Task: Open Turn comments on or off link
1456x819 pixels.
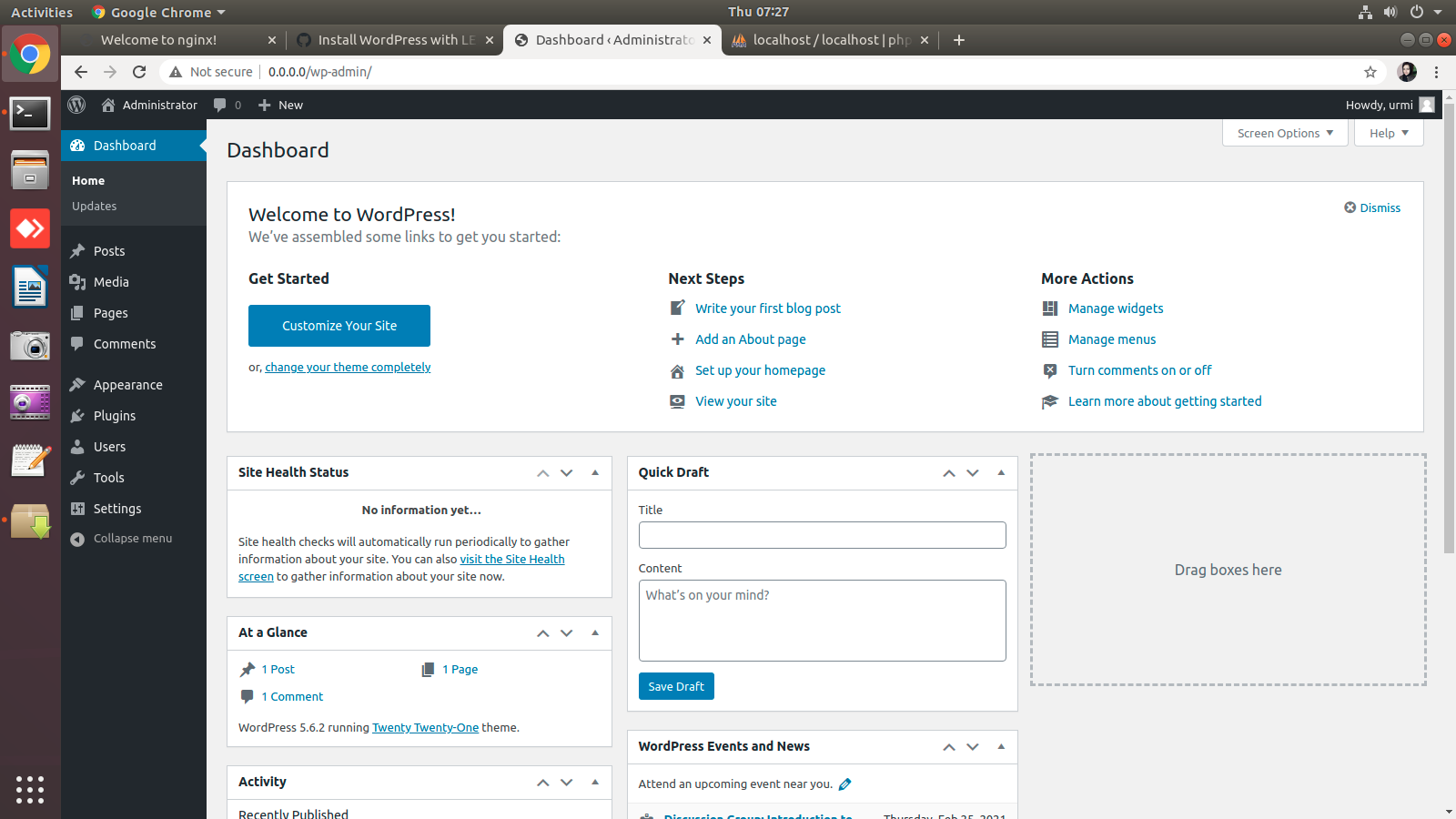Action: point(1139,370)
